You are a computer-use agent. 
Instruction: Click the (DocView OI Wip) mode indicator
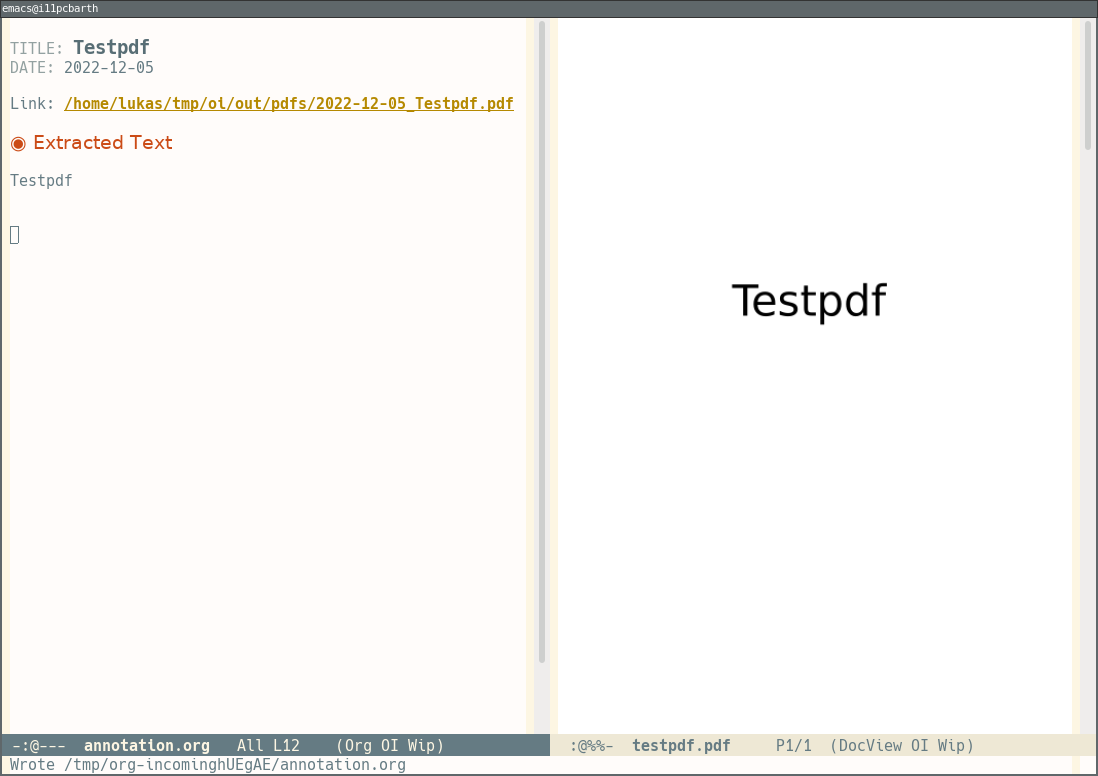coord(902,745)
